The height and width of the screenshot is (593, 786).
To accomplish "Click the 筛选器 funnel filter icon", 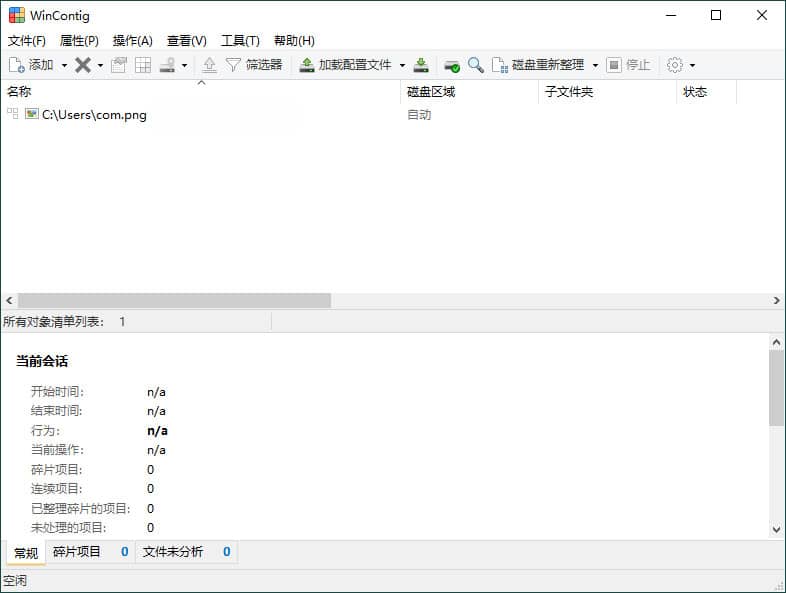I will coord(233,65).
